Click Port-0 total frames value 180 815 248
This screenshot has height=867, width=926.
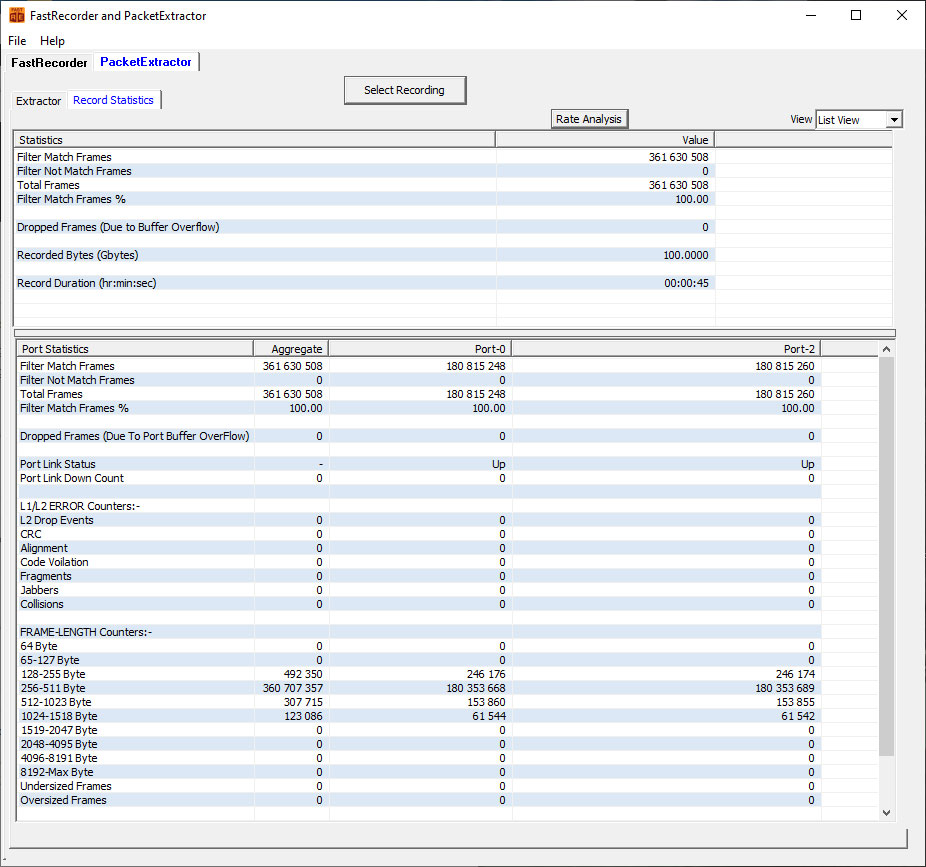click(476, 394)
